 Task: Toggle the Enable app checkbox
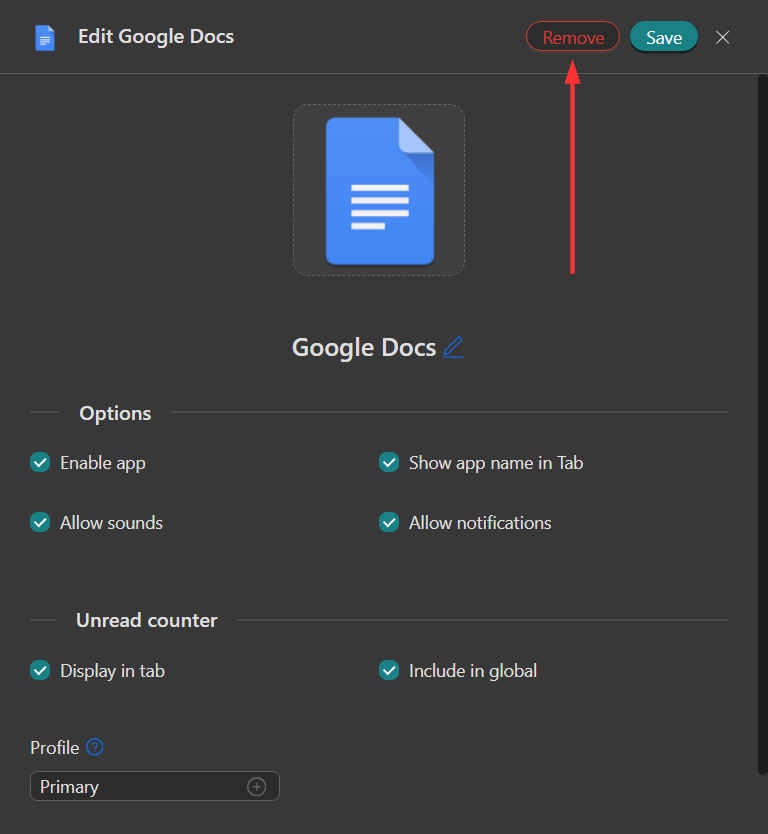click(x=40, y=463)
